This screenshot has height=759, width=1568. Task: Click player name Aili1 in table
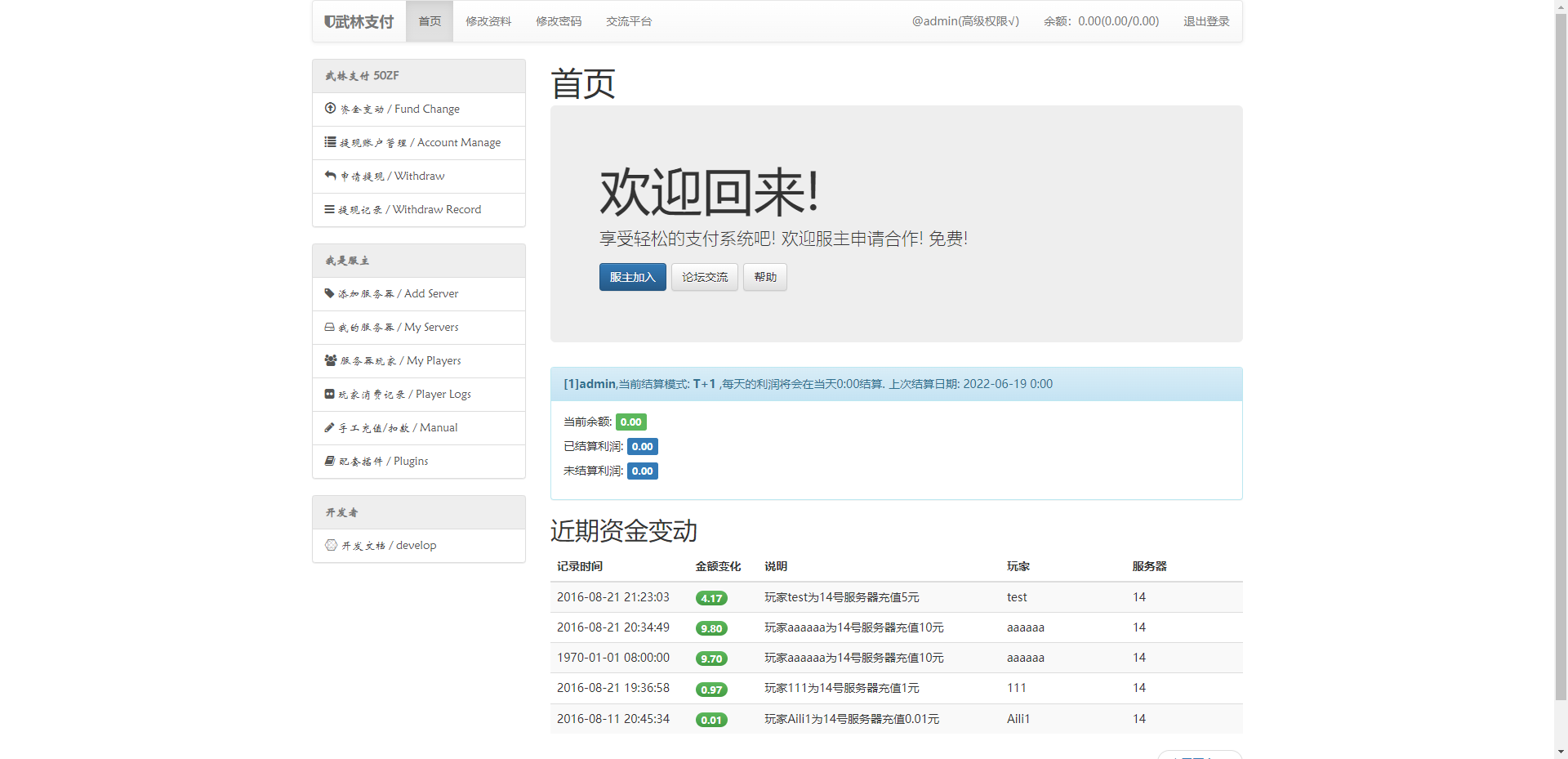tap(1018, 719)
